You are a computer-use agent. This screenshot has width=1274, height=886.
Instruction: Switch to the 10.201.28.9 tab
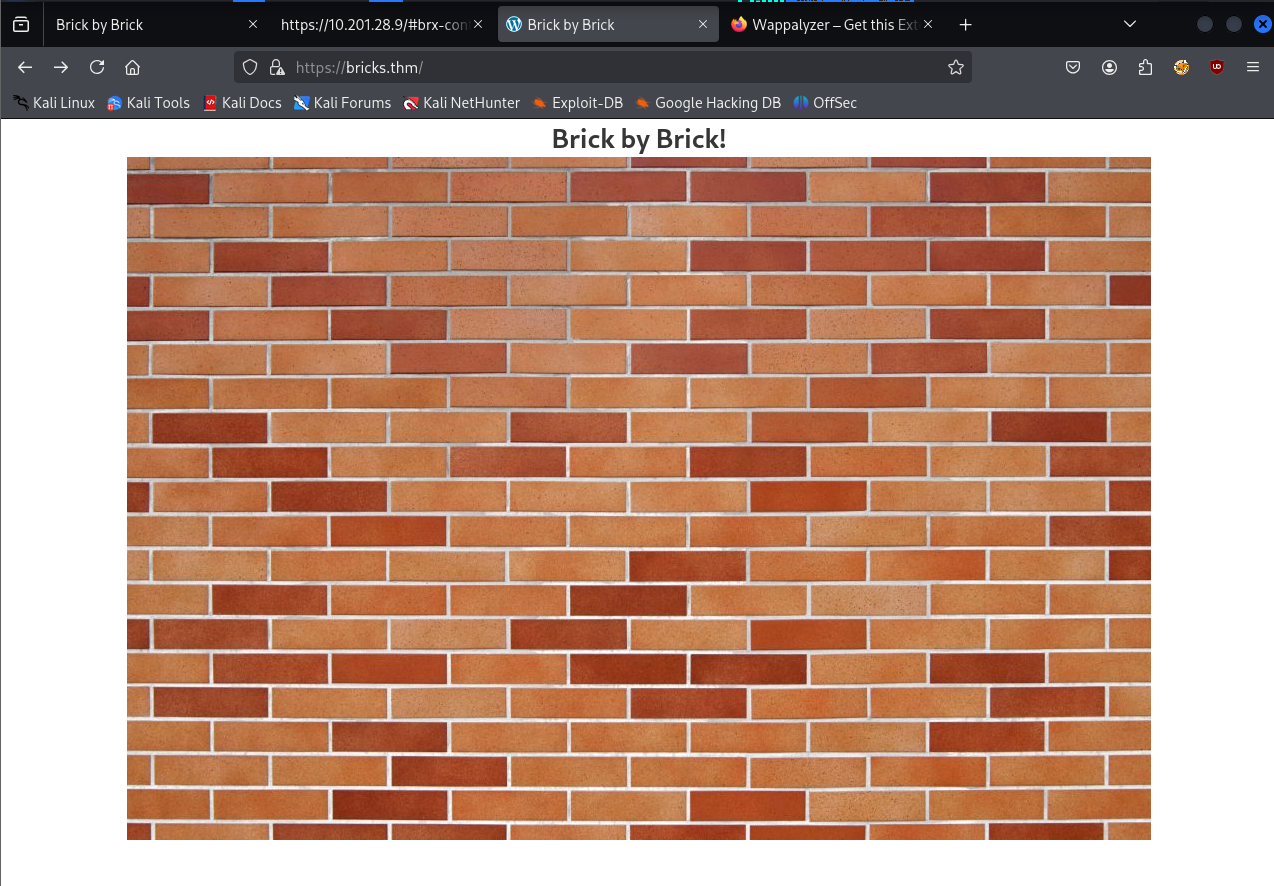point(373,24)
